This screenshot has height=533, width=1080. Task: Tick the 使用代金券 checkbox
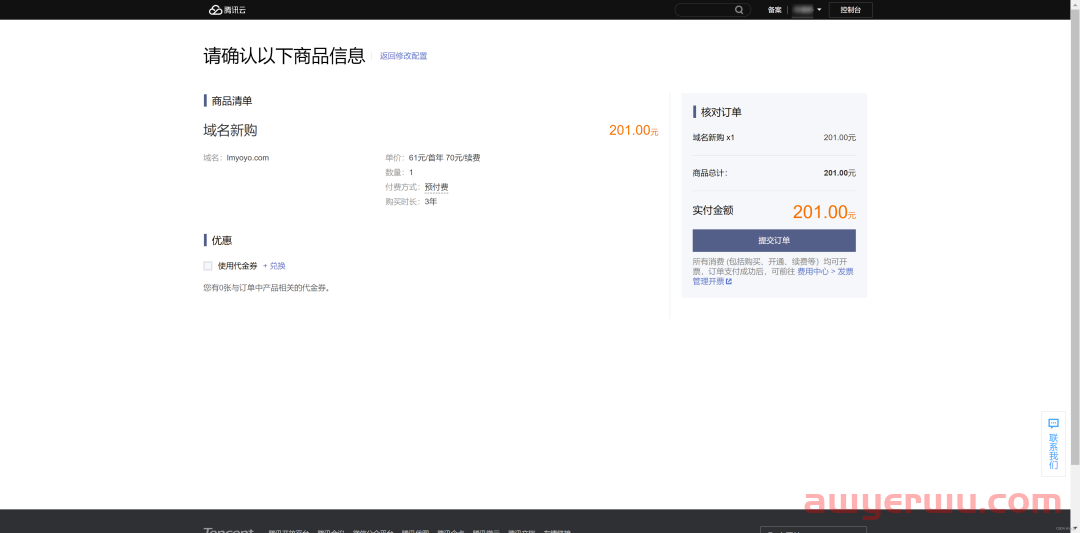tap(208, 266)
